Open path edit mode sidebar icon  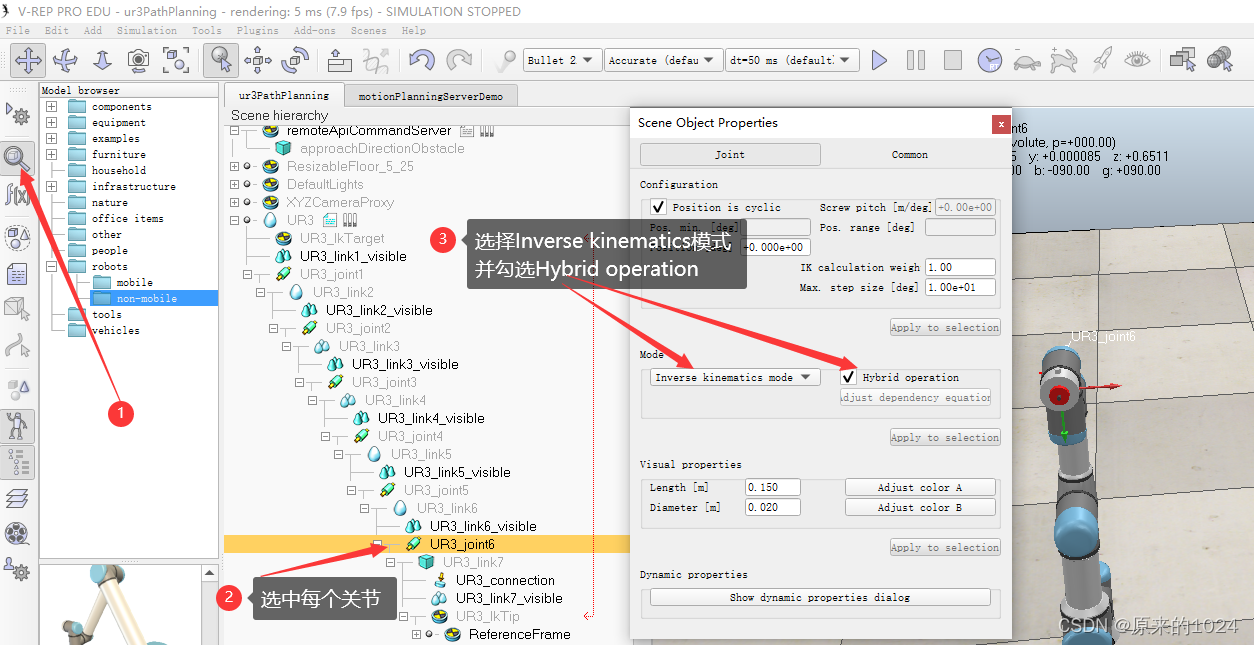[x=18, y=346]
